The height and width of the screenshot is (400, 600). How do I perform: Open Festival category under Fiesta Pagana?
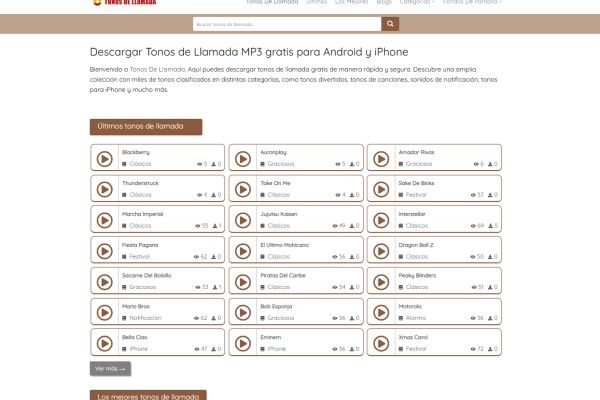(139, 256)
